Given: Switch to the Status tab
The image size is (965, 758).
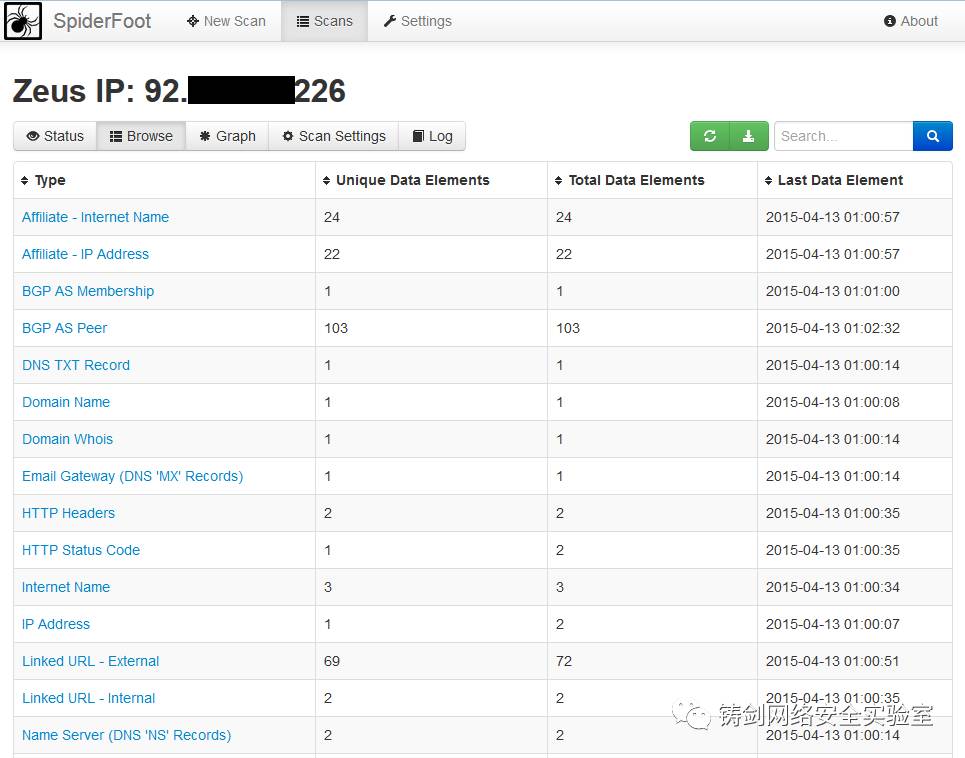Looking at the screenshot, I should pyautogui.click(x=55, y=136).
